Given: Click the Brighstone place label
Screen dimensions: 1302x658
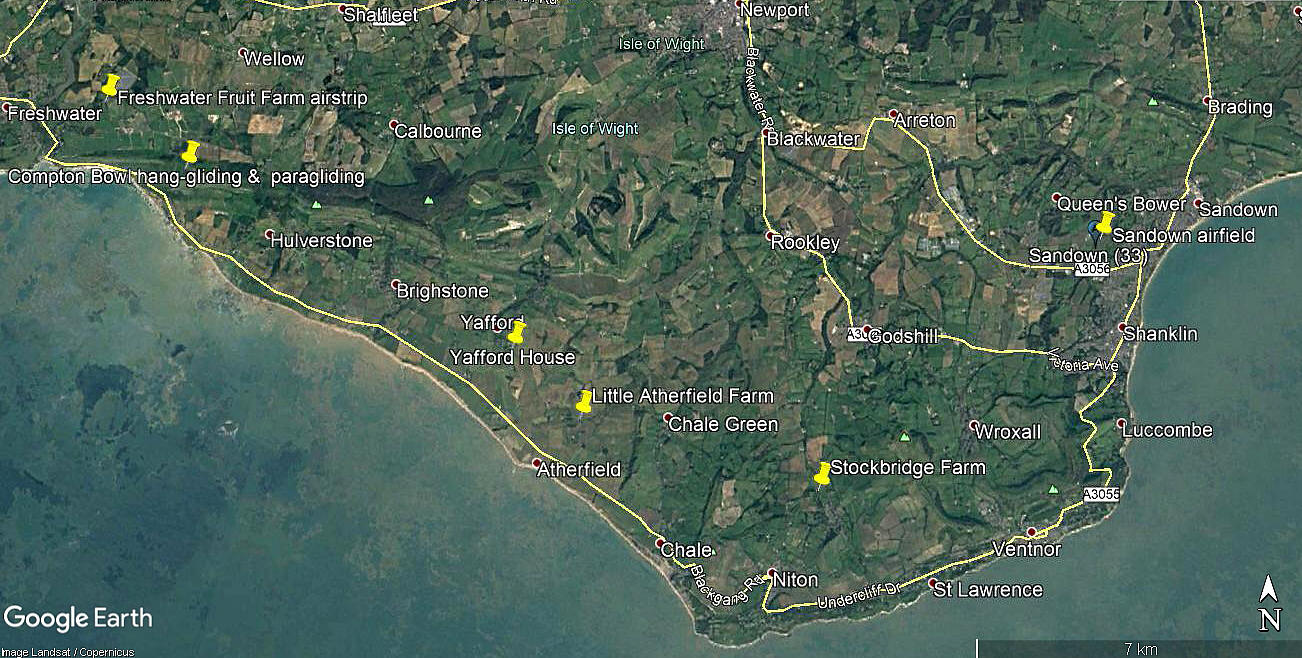Looking at the screenshot, I should pyautogui.click(x=443, y=291).
